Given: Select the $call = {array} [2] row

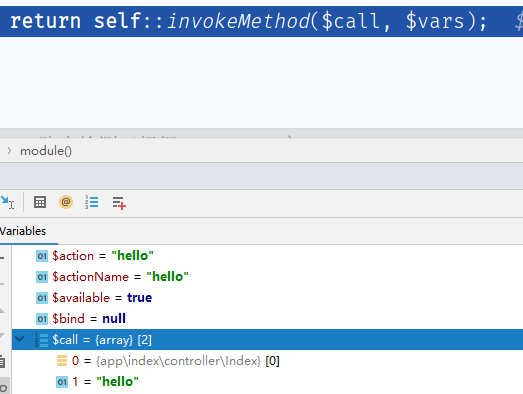Looking at the screenshot, I should pos(268,340).
